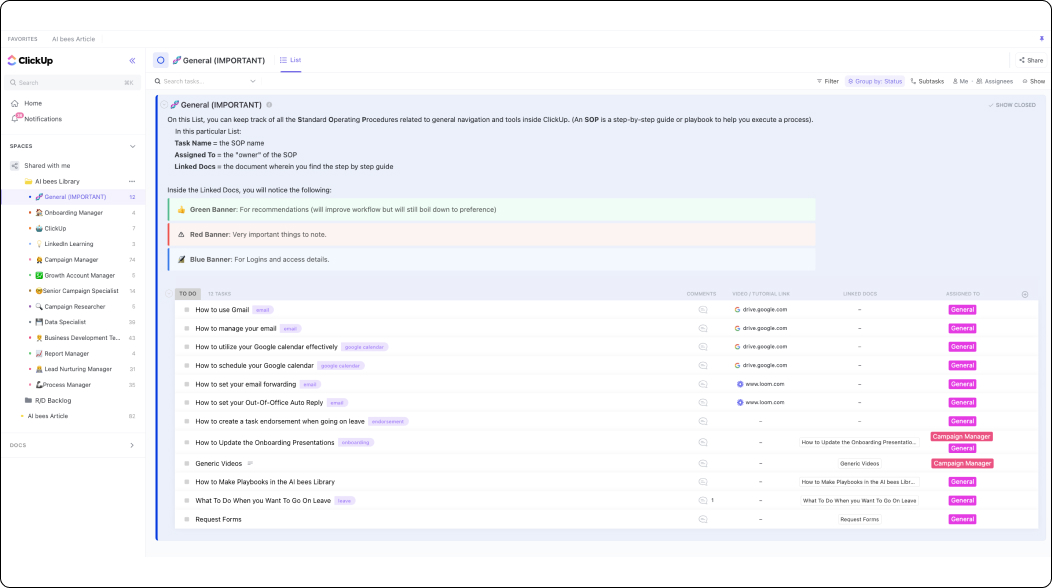This screenshot has width=1052, height=588.
Task: Open Group by: Status dropdown
Action: click(875, 81)
